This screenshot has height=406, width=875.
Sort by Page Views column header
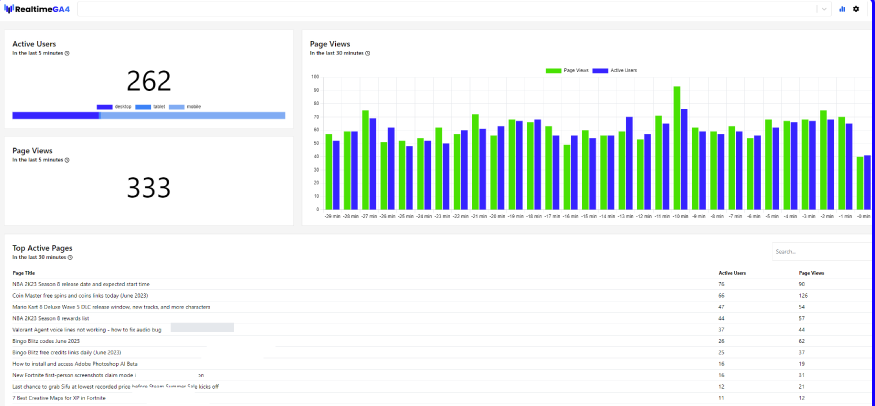tap(811, 273)
